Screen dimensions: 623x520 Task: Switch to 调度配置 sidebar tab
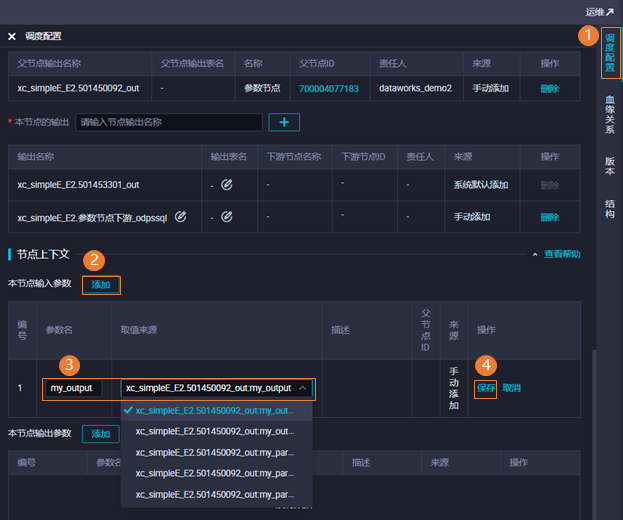[610, 53]
